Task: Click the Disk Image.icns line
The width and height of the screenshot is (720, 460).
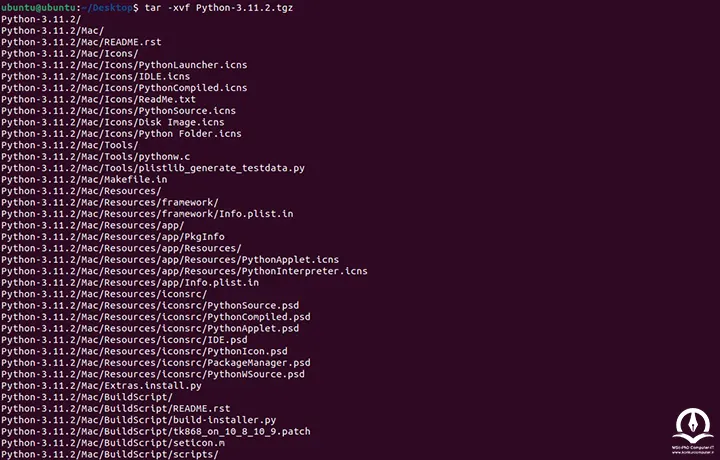Action: [x=112, y=123]
